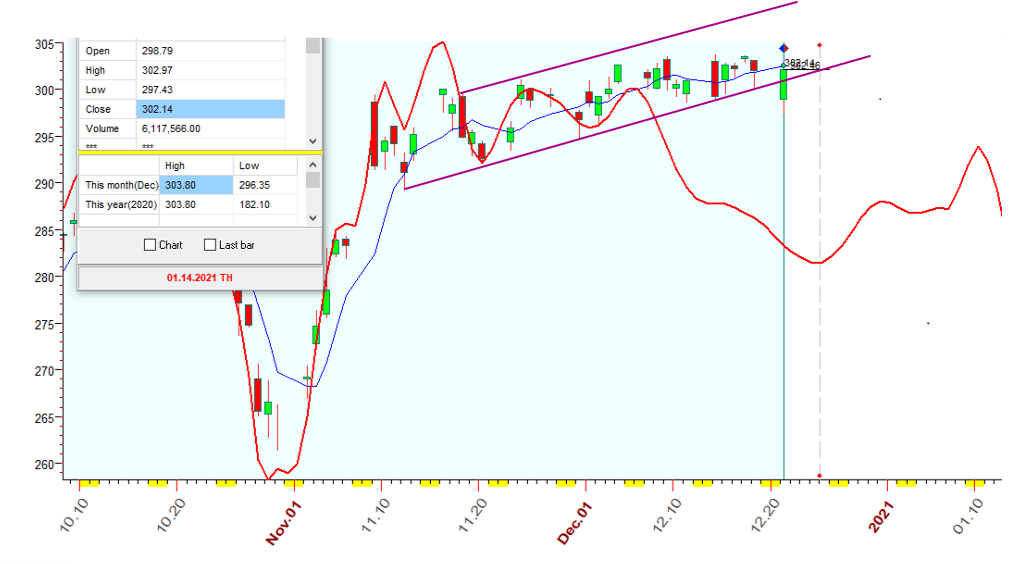Click the 2021 date axis label
The image size is (1017, 564).
pos(881,517)
